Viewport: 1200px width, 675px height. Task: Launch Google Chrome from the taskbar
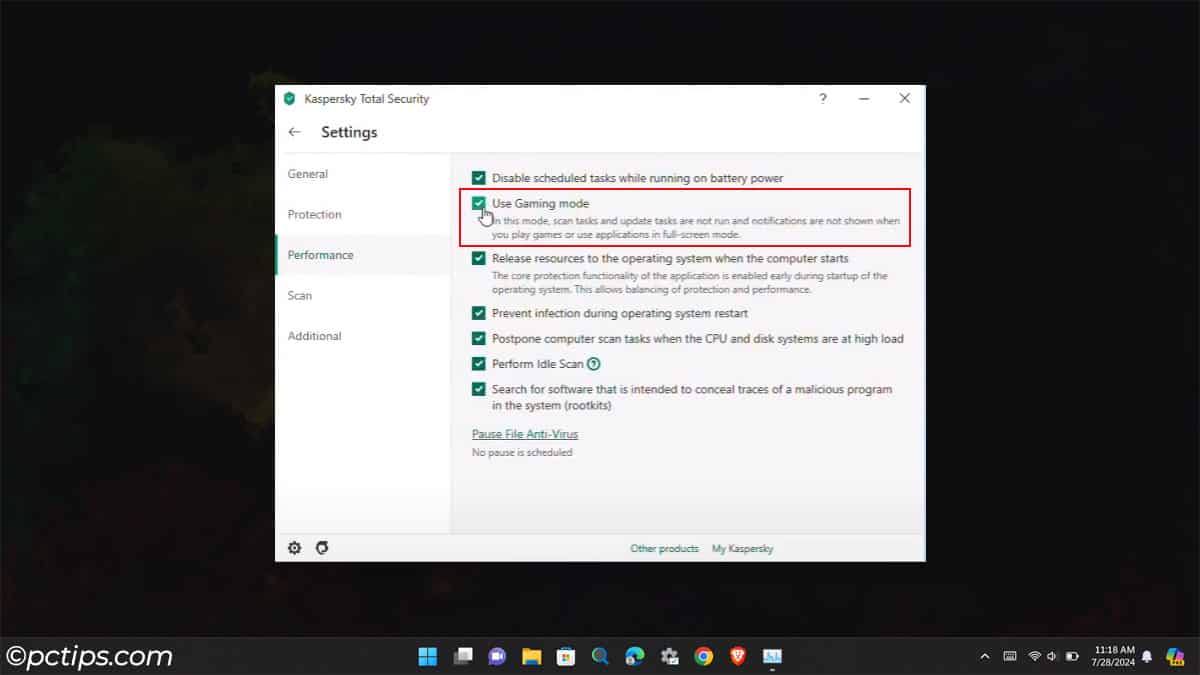(x=703, y=656)
